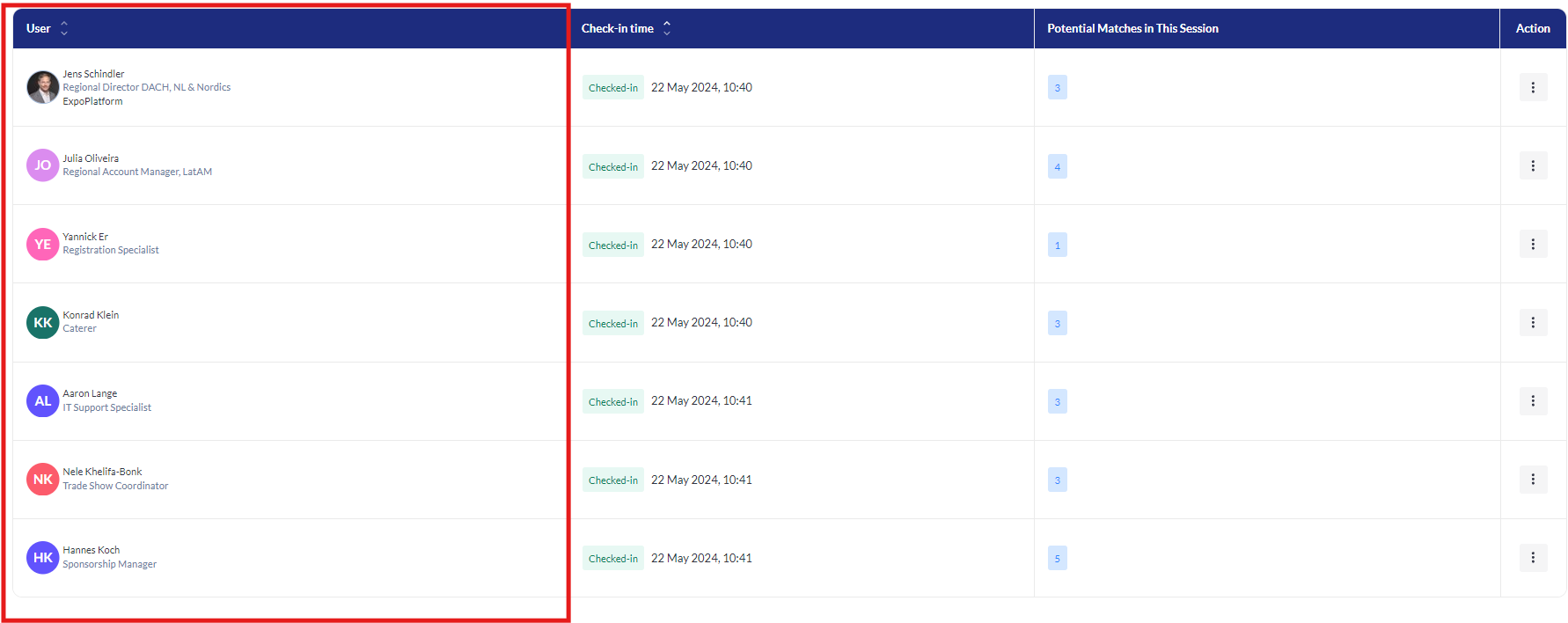Image resolution: width=1568 pixels, height=623 pixels.
Task: Open Julia Oliveira's name link
Action: (91, 158)
